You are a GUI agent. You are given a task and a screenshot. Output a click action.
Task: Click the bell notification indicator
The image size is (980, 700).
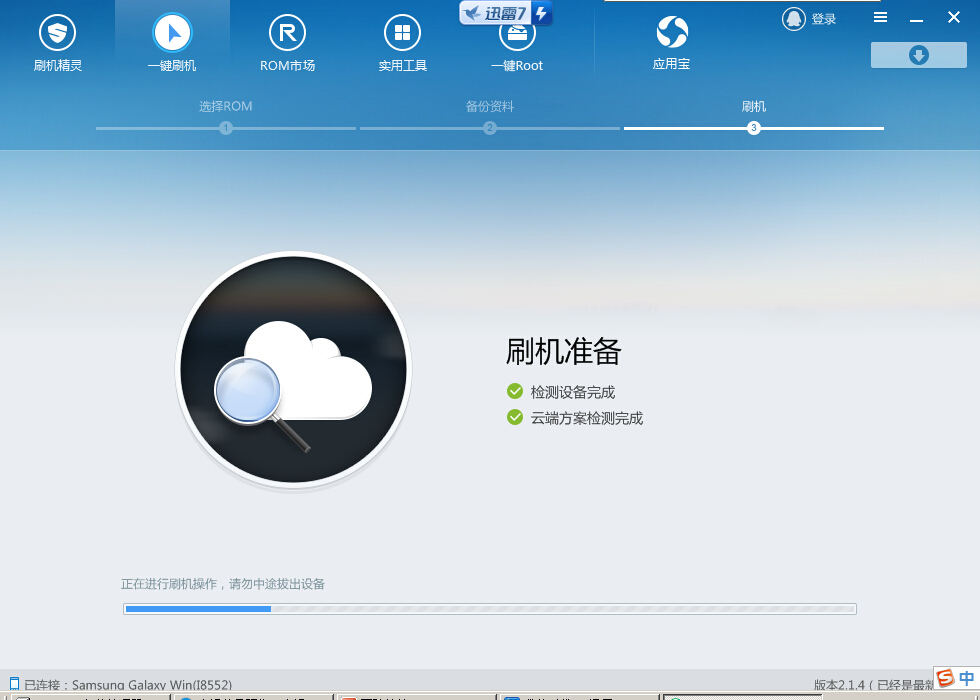pos(793,18)
